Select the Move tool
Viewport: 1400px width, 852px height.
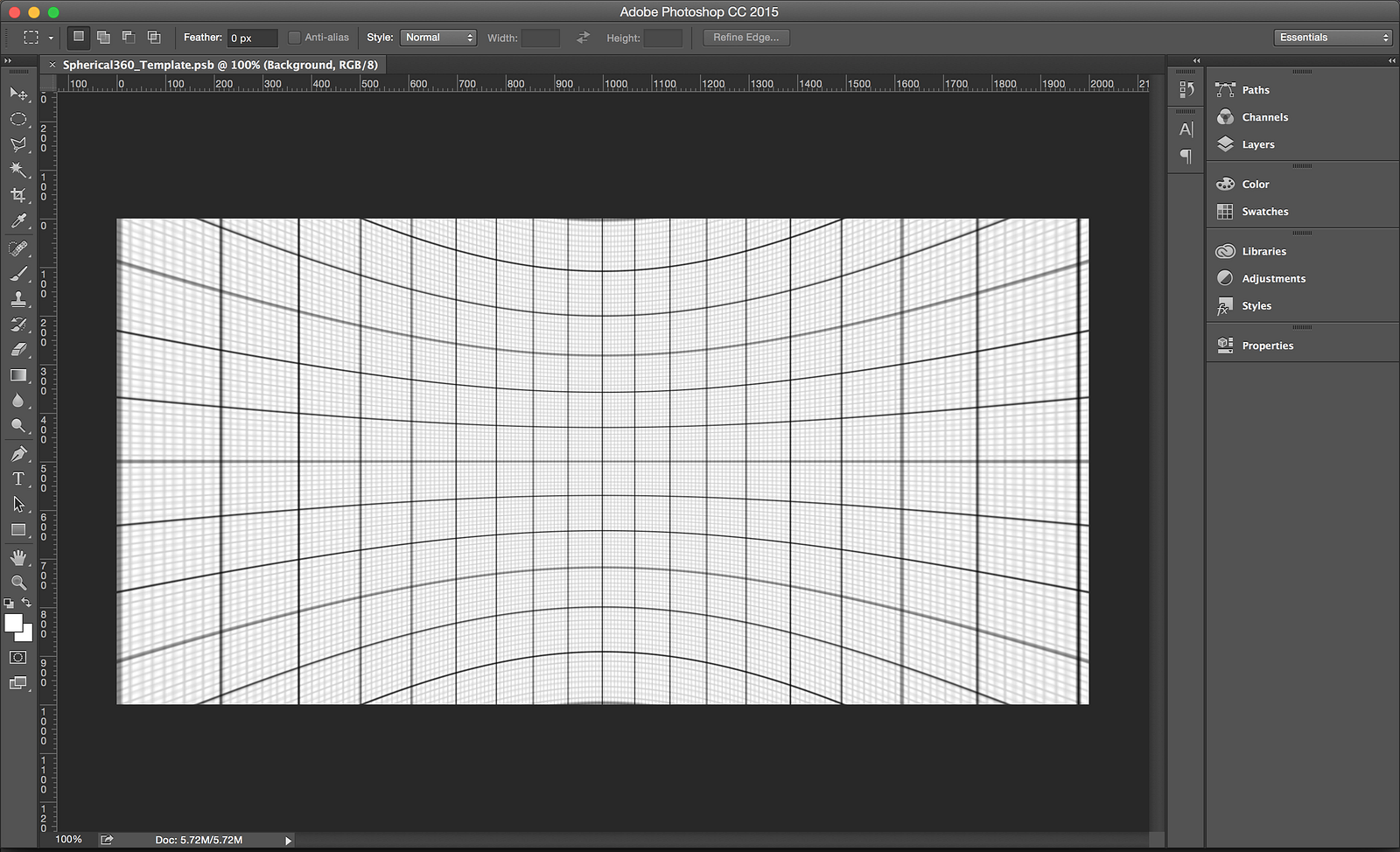[18, 94]
